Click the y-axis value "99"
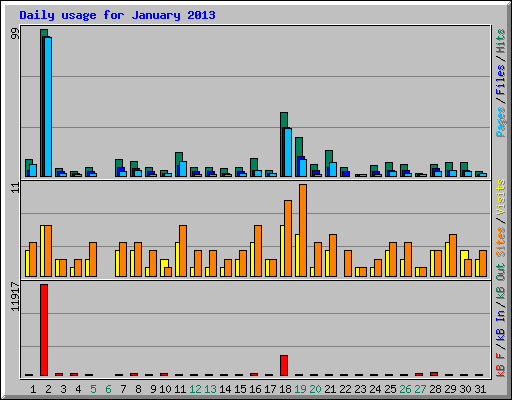512x400 pixels. point(15,34)
